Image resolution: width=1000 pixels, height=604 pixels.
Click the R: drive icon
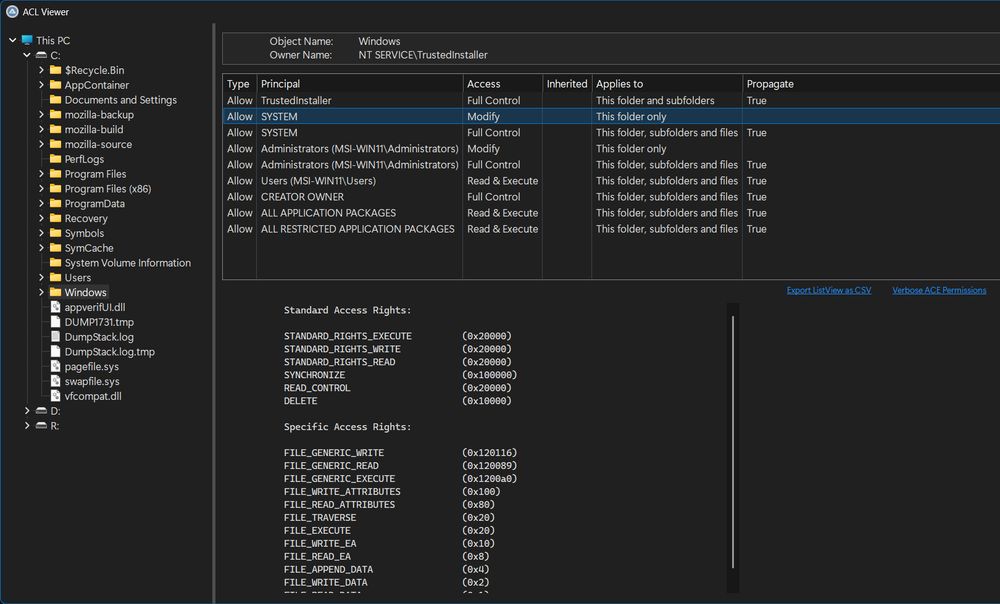(x=41, y=425)
